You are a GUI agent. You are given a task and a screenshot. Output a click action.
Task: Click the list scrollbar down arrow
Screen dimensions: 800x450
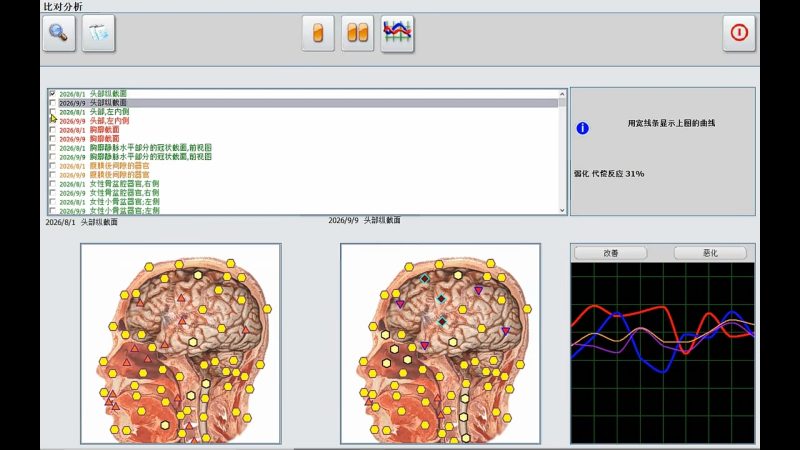(x=562, y=210)
